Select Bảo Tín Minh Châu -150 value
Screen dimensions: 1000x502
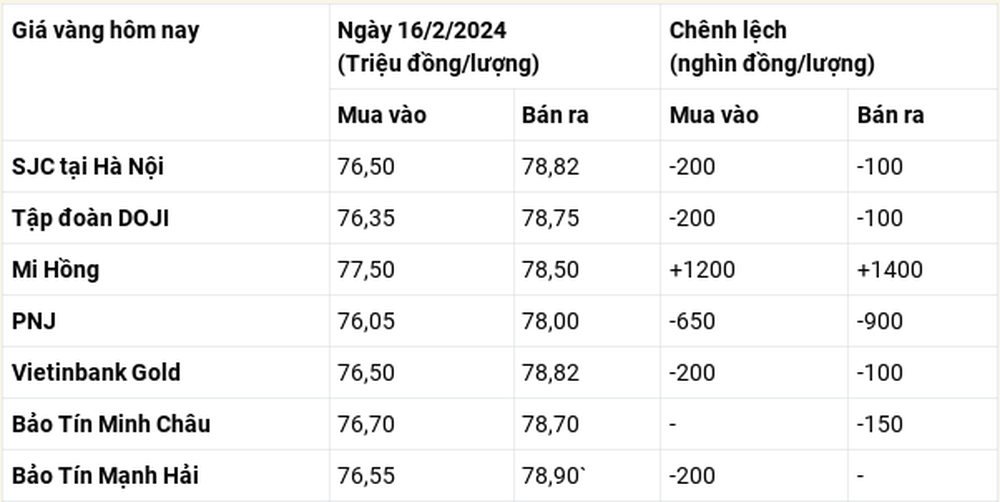point(880,424)
